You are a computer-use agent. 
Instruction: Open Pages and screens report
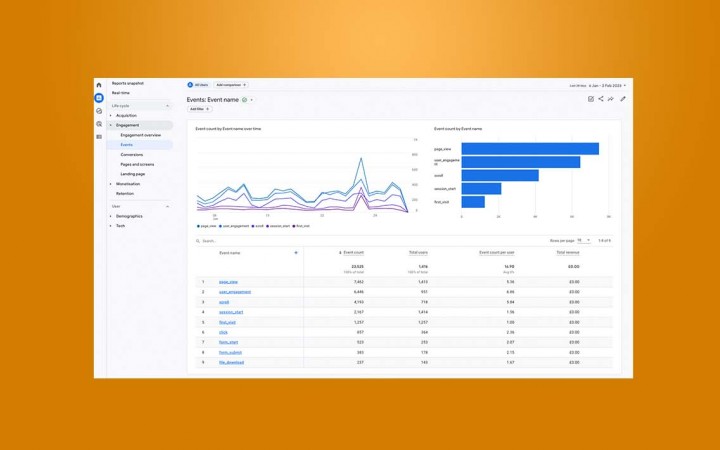click(x=138, y=164)
